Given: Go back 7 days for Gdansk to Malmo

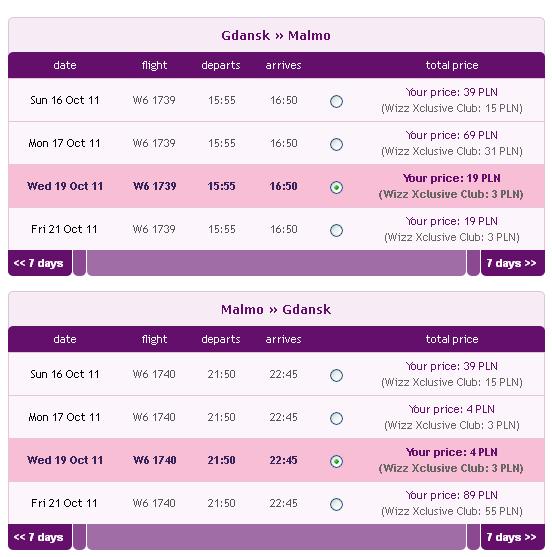Looking at the screenshot, I should pyautogui.click(x=40, y=263).
